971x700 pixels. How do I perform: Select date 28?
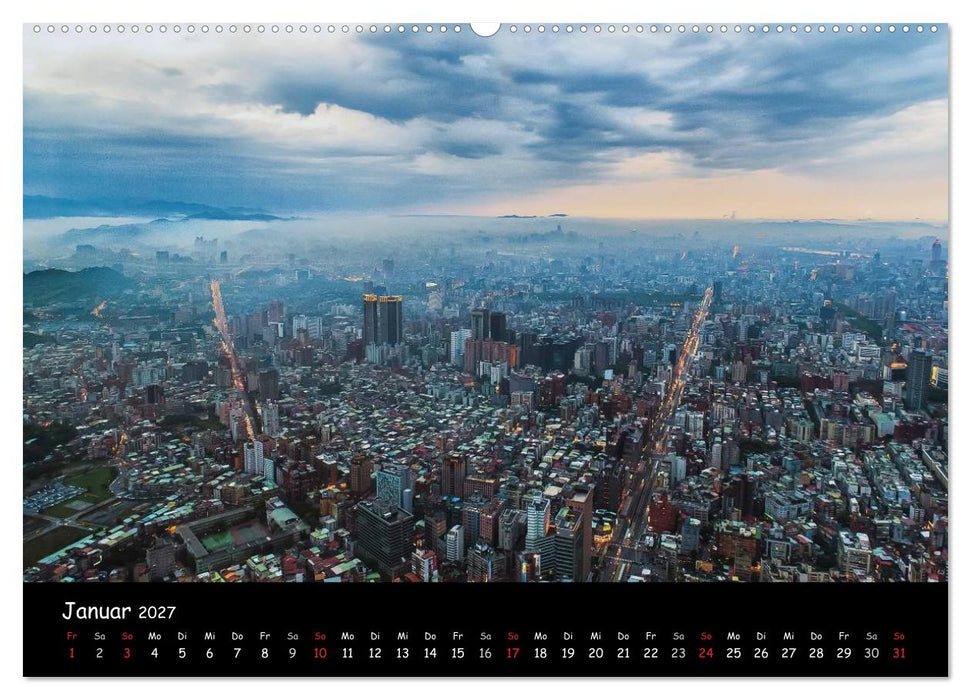[x=816, y=653]
